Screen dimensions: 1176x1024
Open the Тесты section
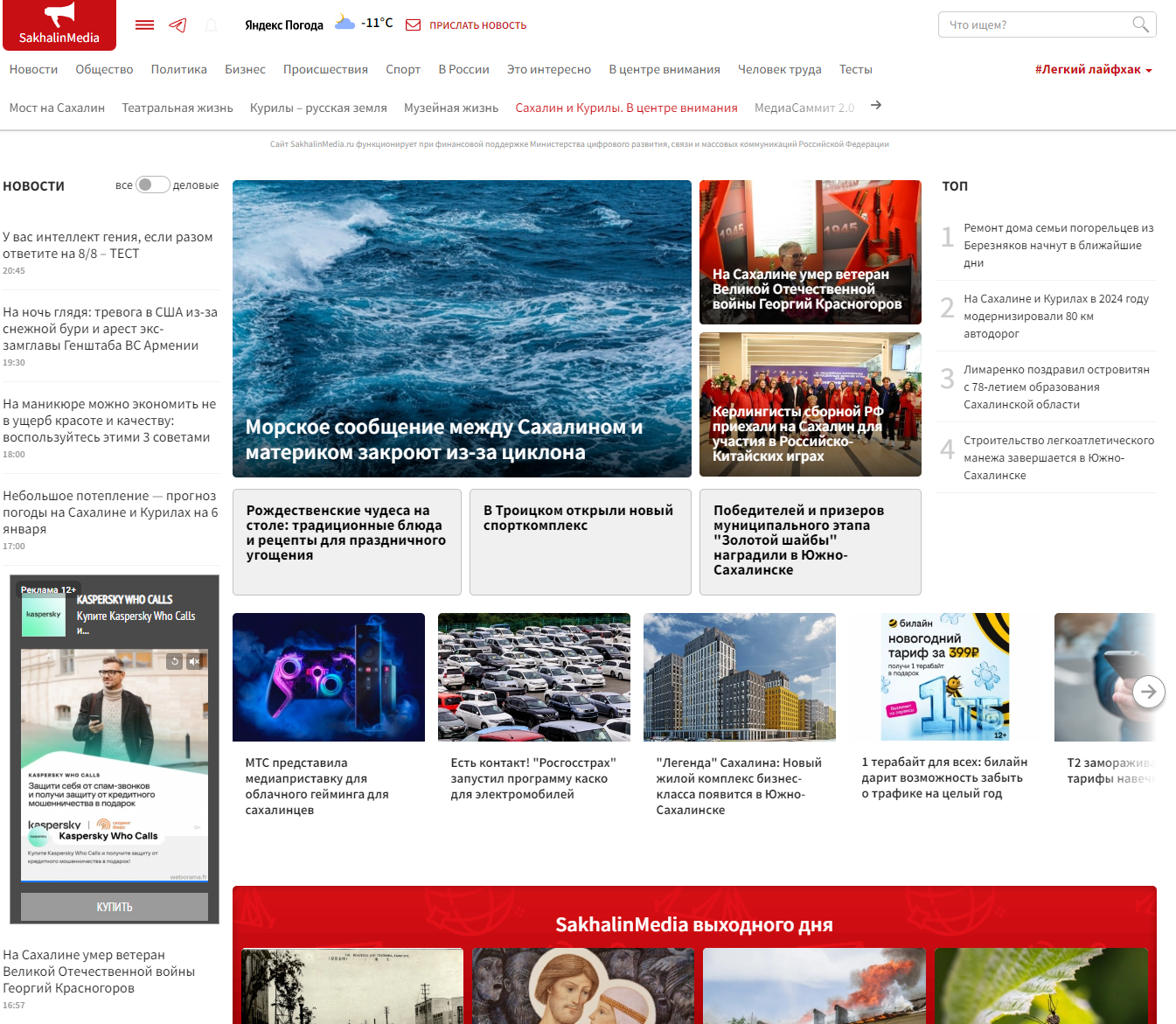[856, 70]
